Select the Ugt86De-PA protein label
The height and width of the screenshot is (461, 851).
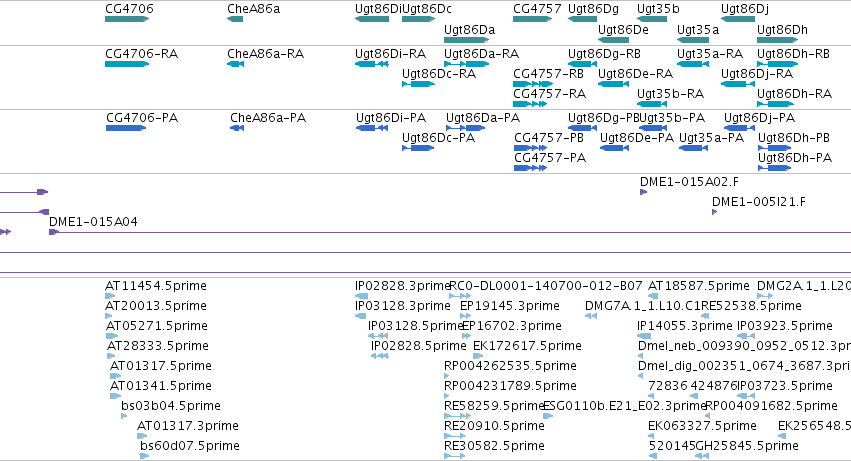click(x=637, y=138)
